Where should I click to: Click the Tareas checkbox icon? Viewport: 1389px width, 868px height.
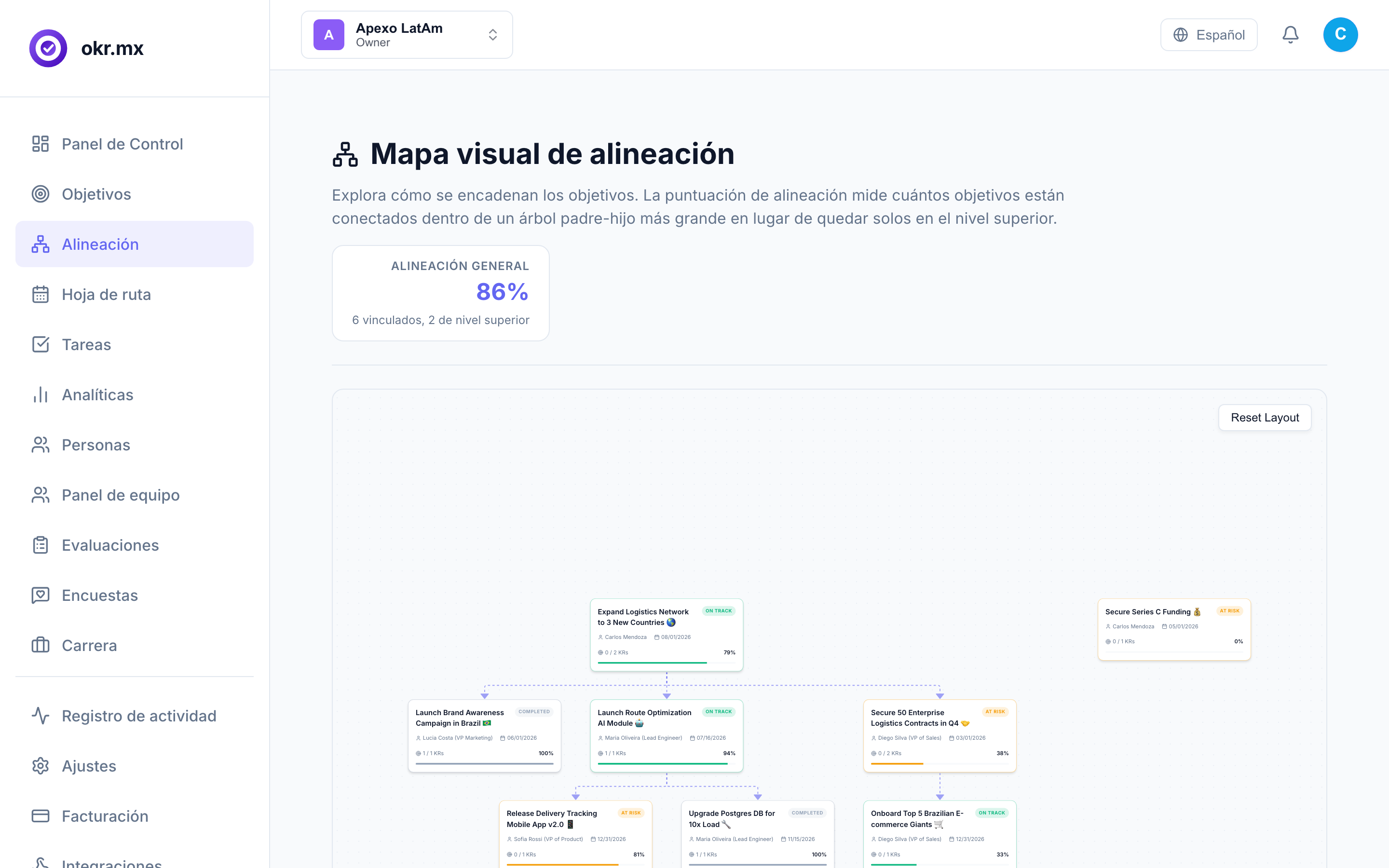(40, 344)
